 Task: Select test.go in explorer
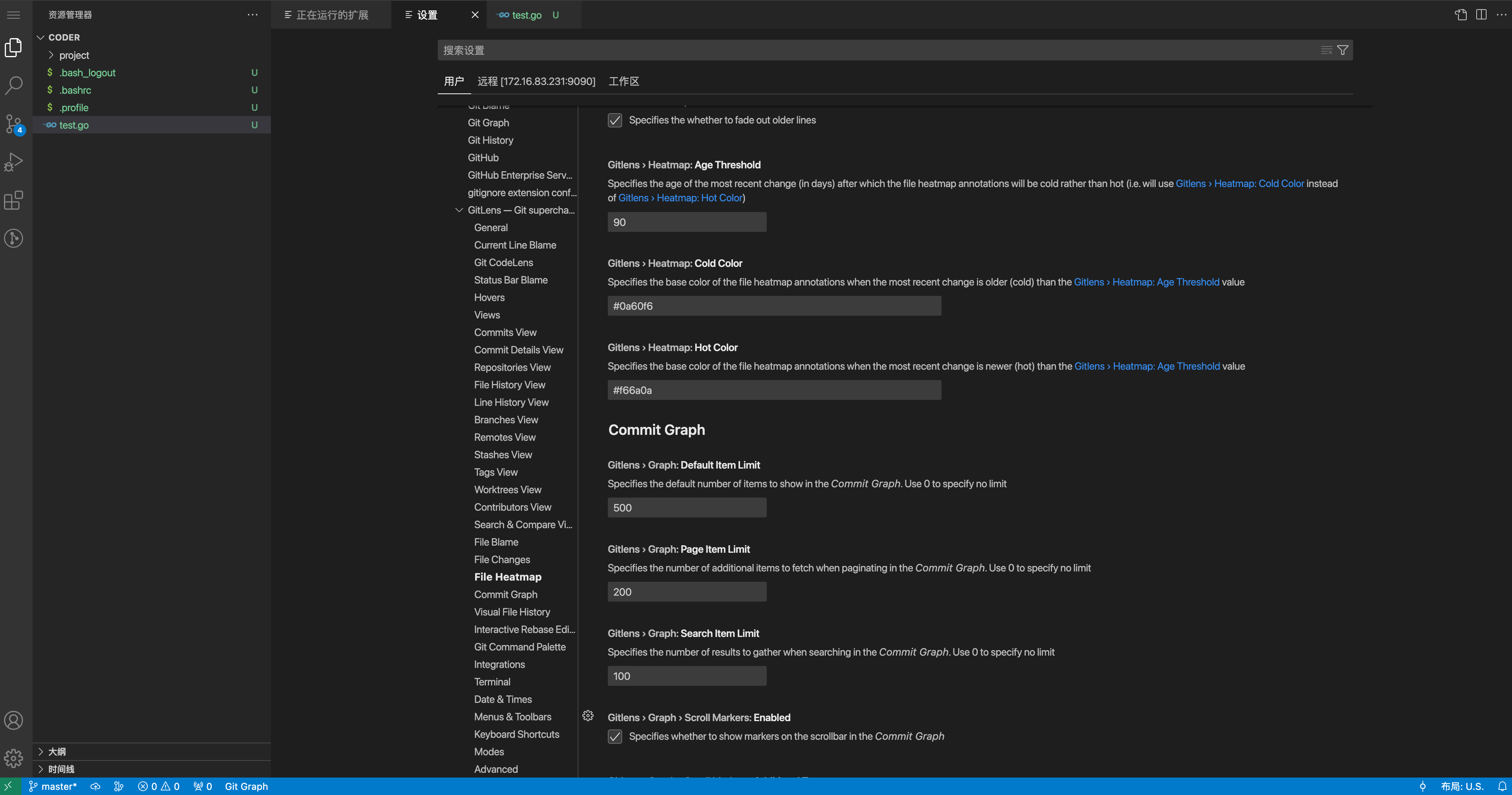point(151,125)
